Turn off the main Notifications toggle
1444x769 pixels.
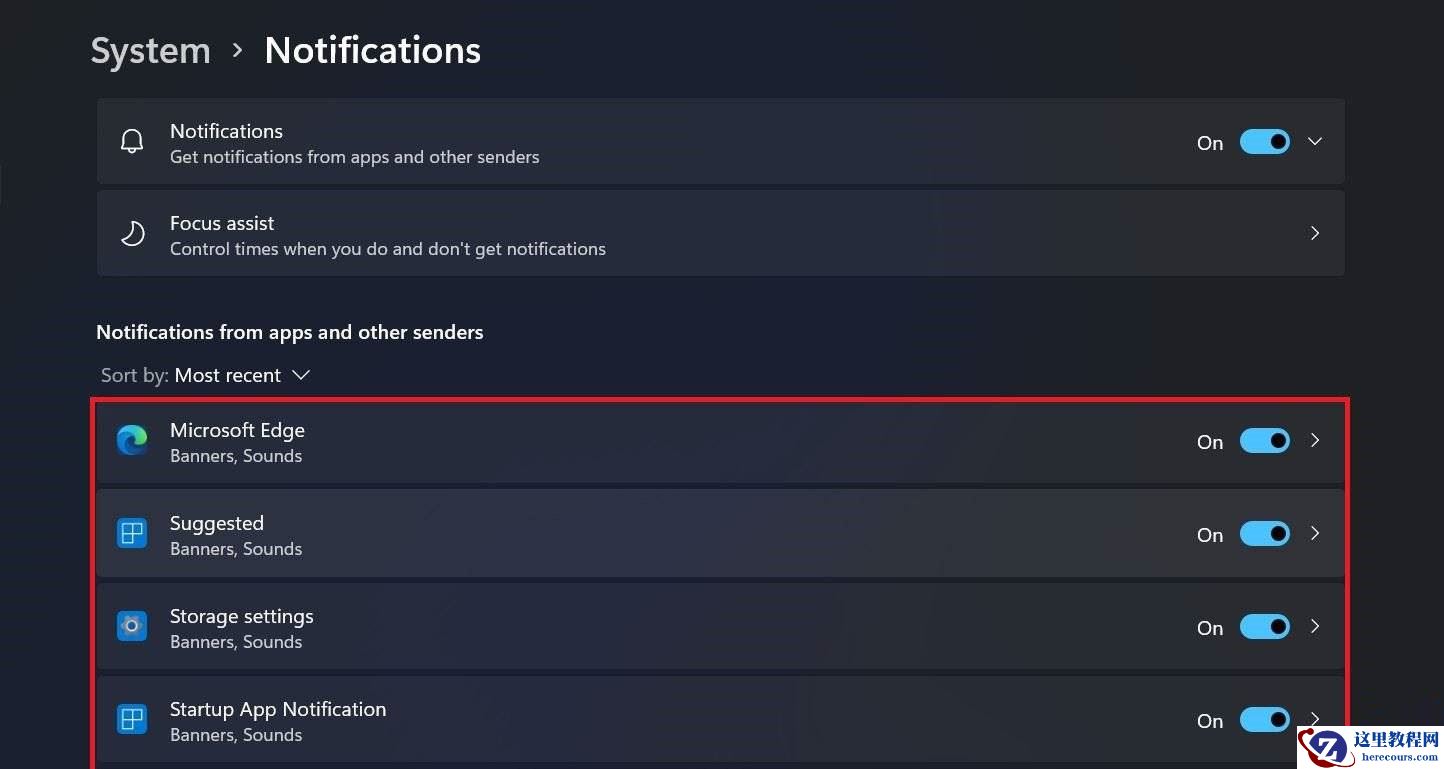pos(1264,142)
